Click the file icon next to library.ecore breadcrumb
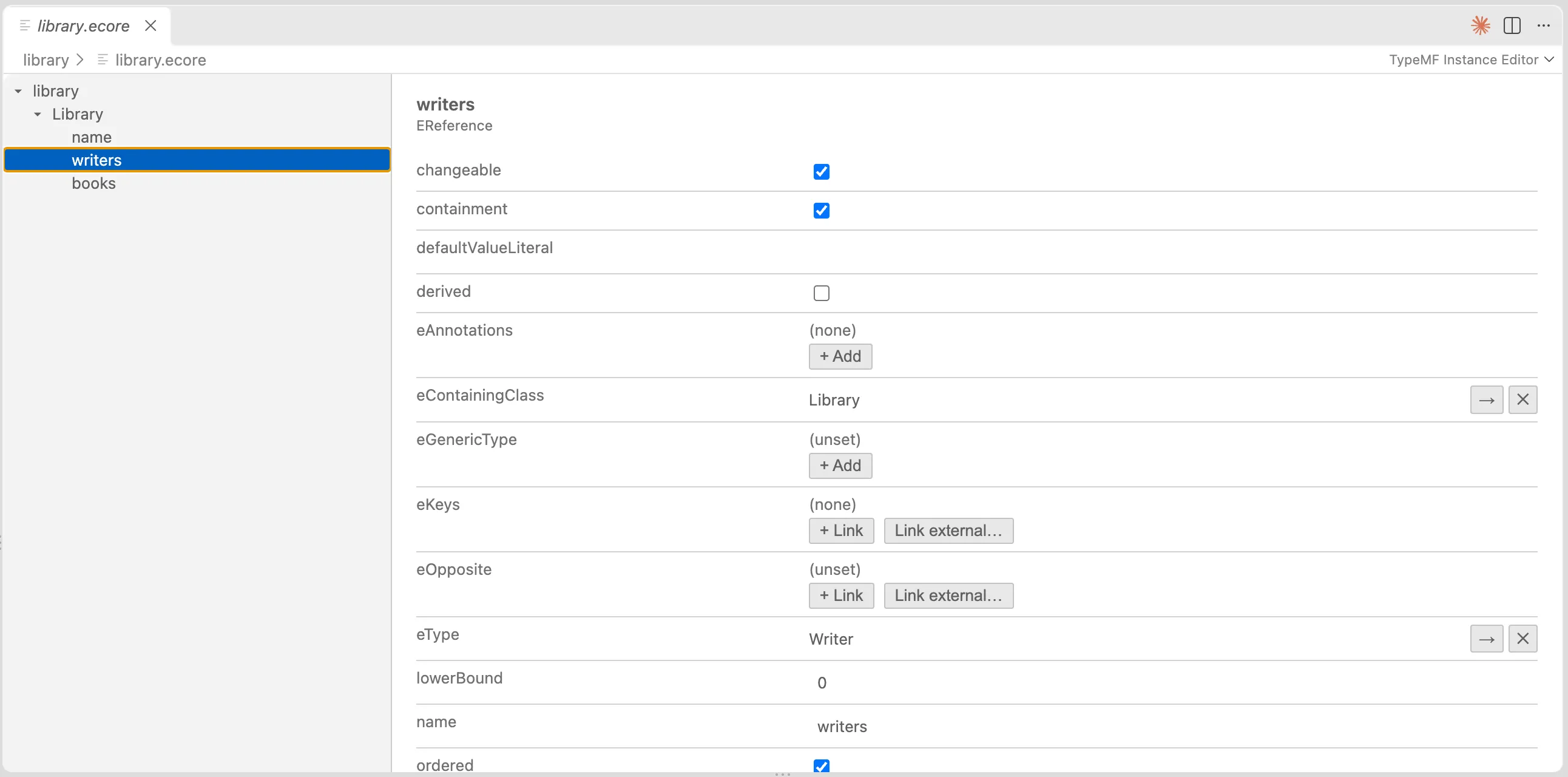The height and width of the screenshot is (777, 1568). pos(103,59)
